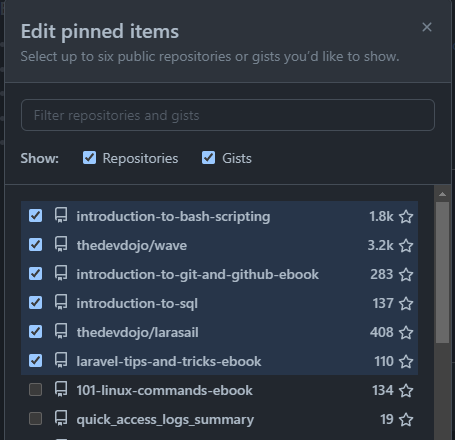The width and height of the screenshot is (455, 440).
Task: Click the 137 star count
Action: tap(383, 304)
